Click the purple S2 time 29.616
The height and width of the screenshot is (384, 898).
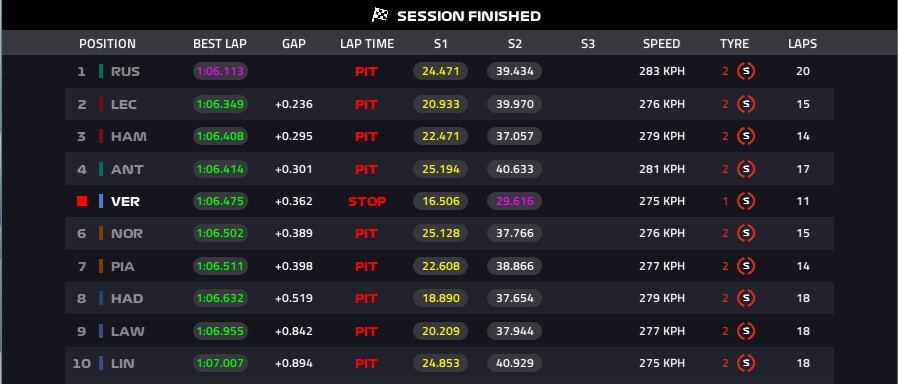click(x=514, y=201)
